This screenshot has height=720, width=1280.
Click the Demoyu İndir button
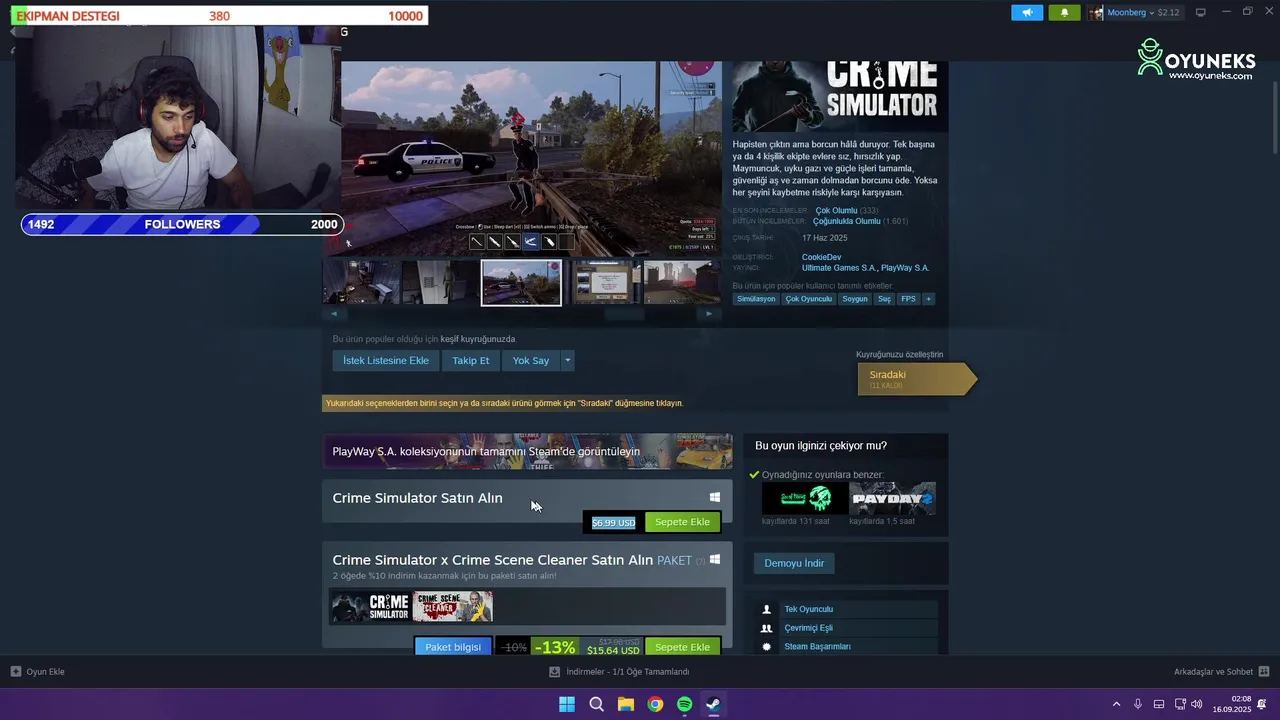point(794,563)
